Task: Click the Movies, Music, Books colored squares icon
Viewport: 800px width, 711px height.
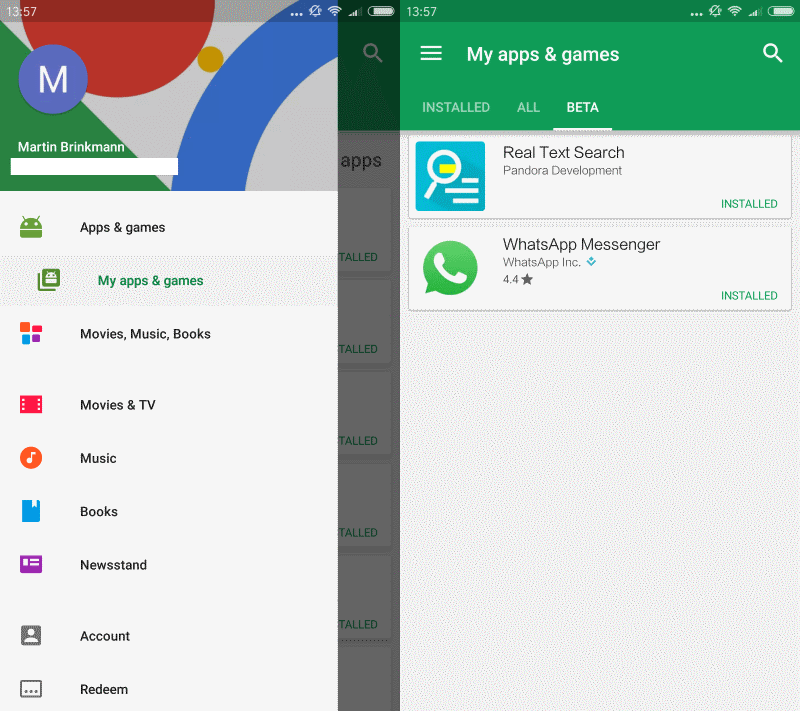Action: pyautogui.click(x=31, y=334)
